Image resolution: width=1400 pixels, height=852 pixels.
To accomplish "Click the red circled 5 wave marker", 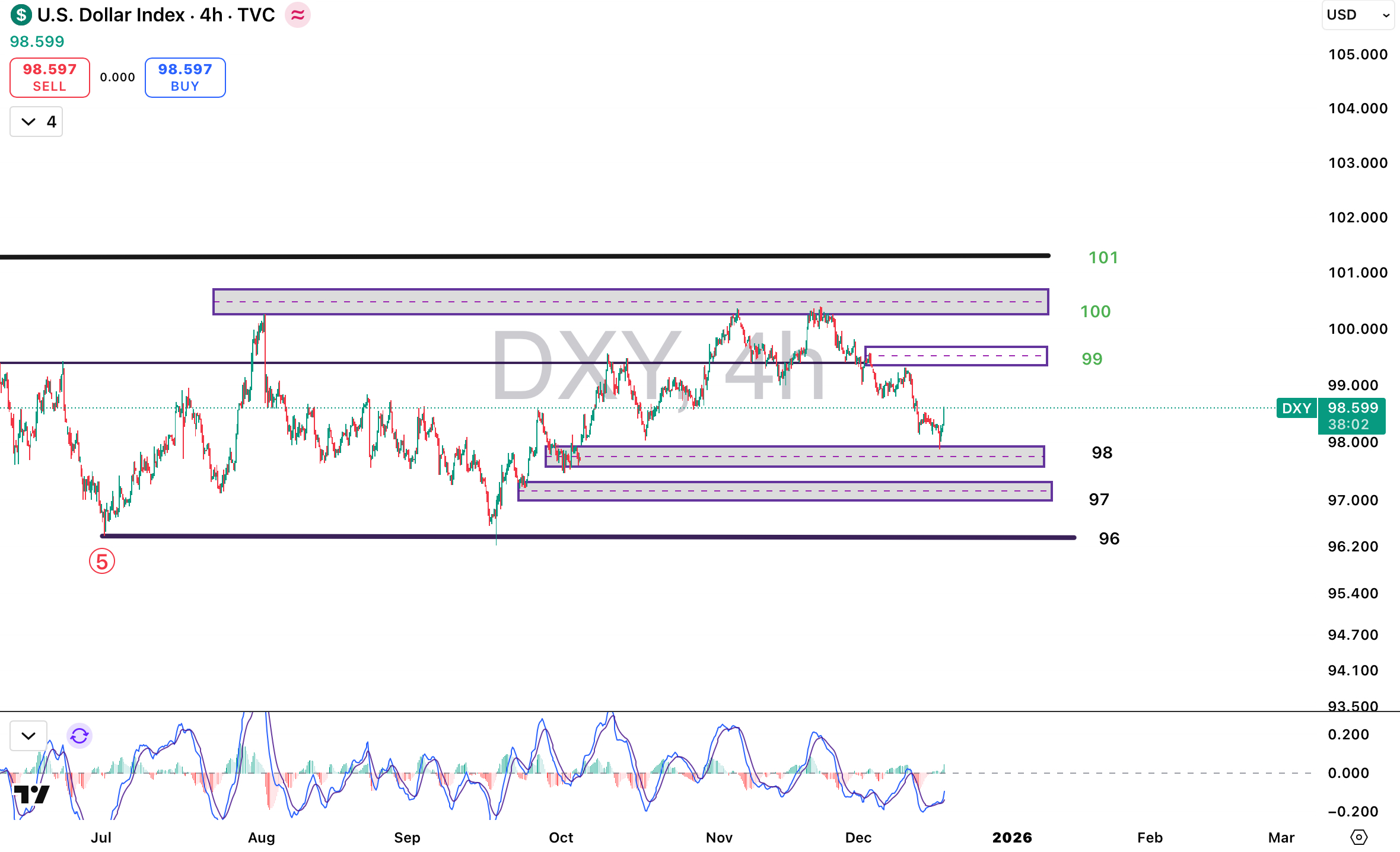I will point(101,561).
